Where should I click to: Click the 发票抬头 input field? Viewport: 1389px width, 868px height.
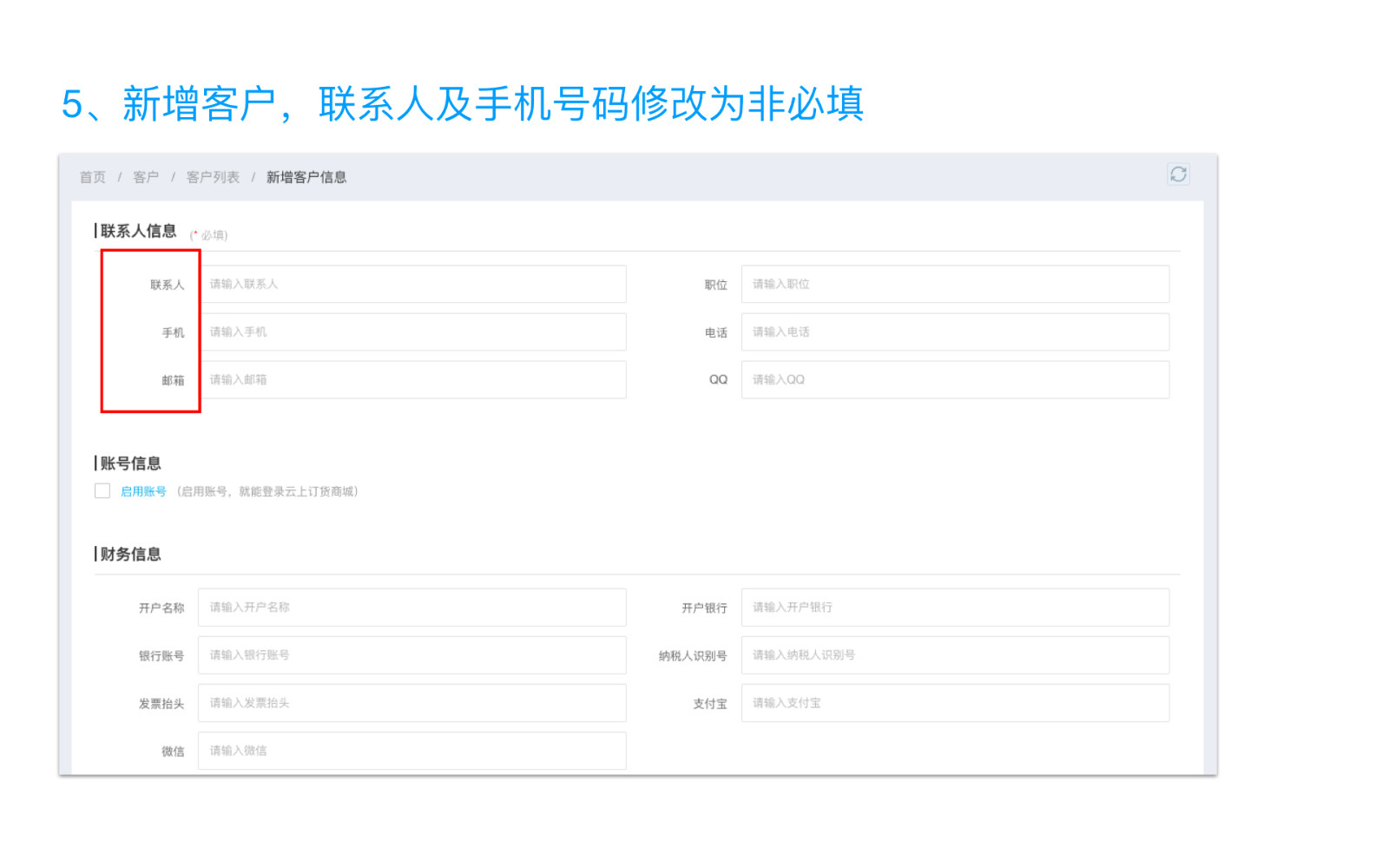[x=412, y=703]
